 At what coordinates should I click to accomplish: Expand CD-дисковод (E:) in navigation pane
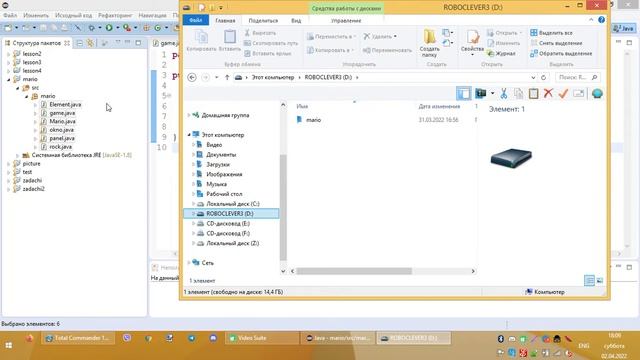(x=193, y=224)
